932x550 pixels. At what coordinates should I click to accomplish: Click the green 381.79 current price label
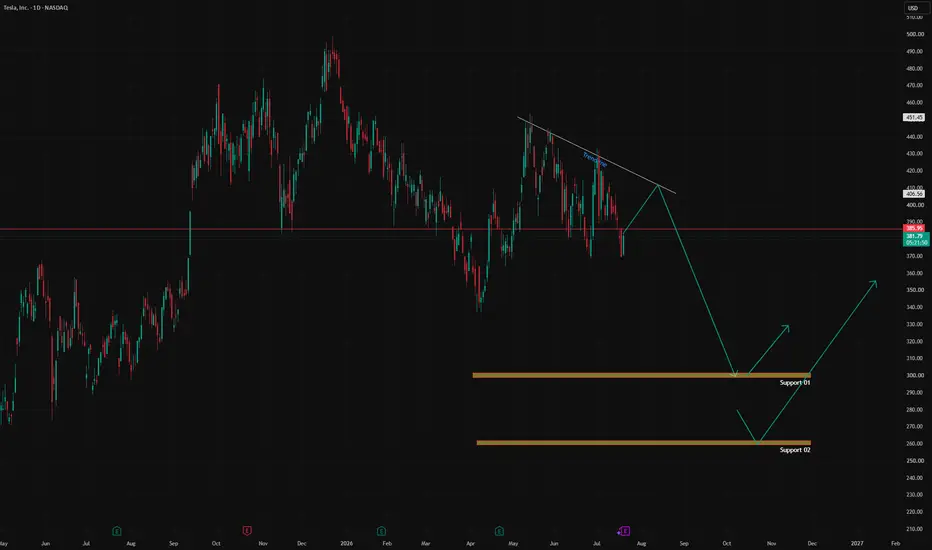point(916,239)
